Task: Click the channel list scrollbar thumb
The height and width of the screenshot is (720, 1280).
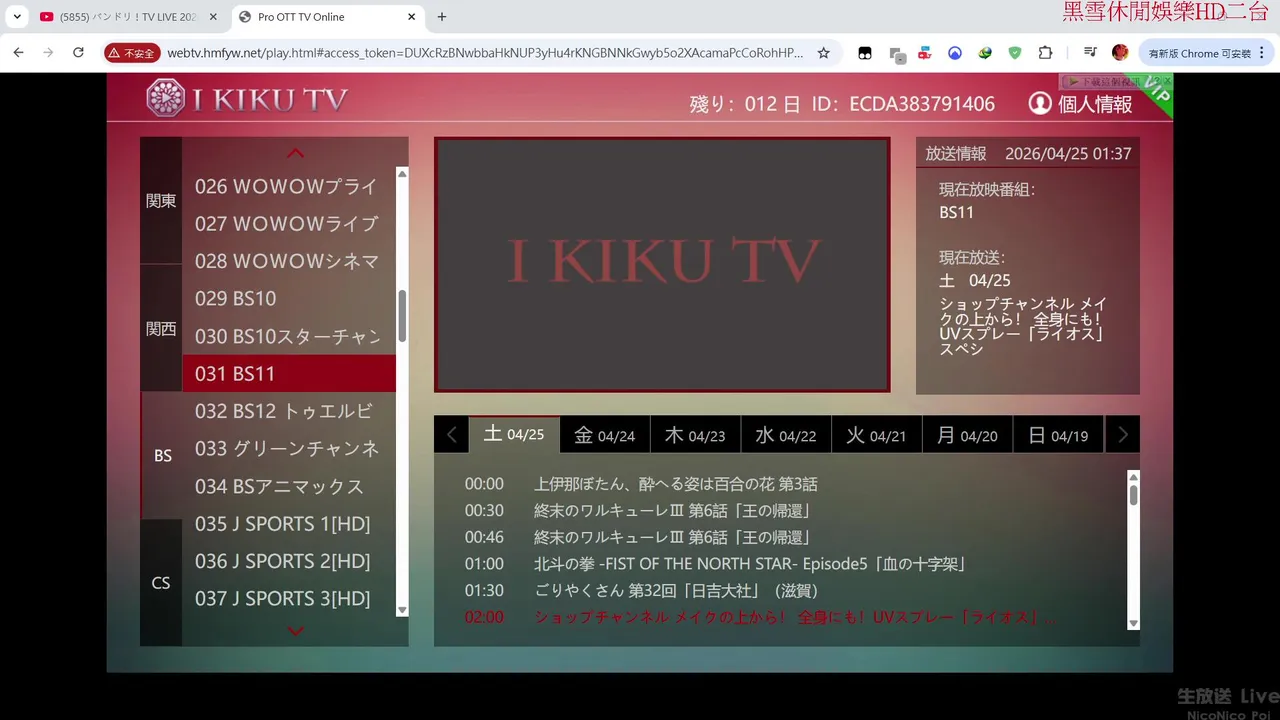Action: (x=402, y=316)
